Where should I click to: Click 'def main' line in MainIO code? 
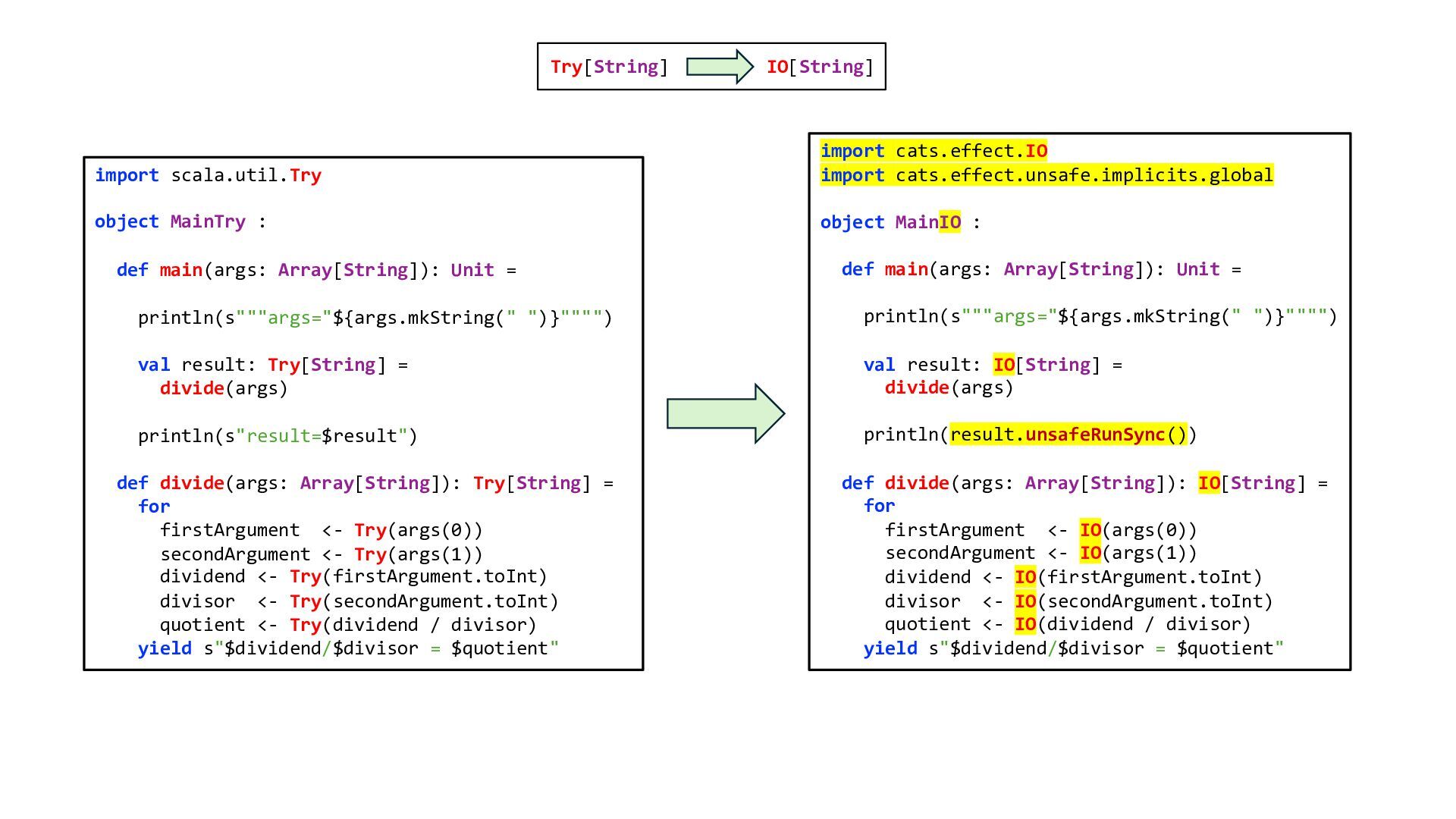pos(1041,269)
